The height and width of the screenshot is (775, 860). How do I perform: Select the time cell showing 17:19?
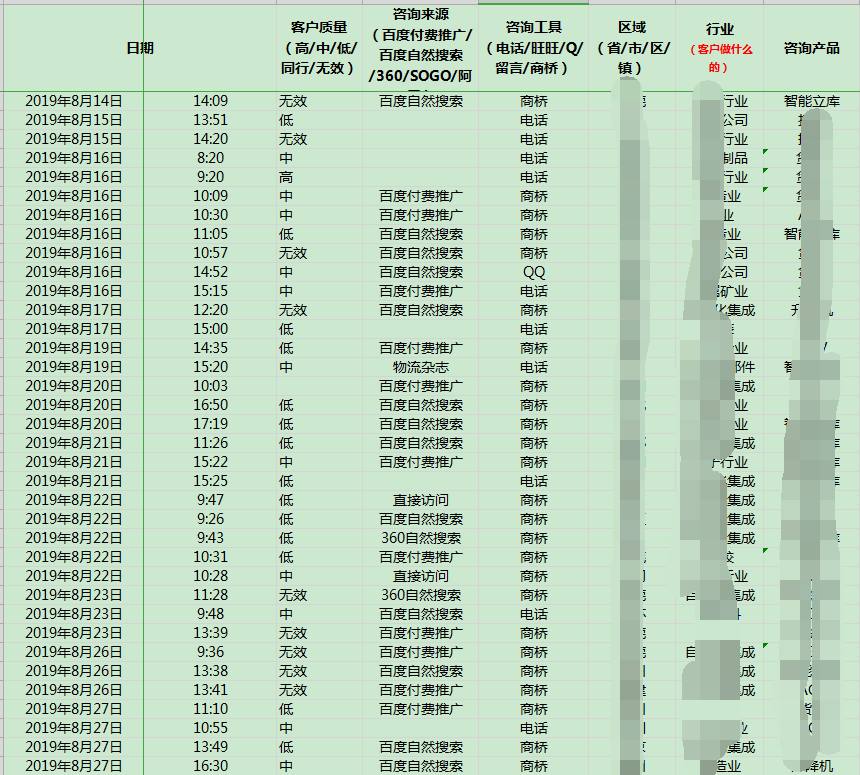[210, 424]
